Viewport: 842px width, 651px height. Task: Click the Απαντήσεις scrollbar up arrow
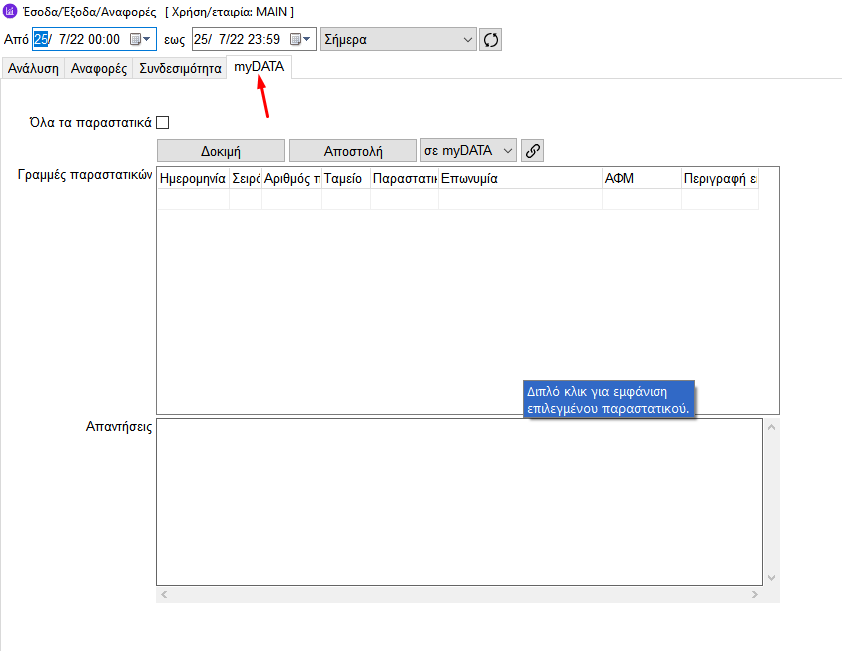772,428
